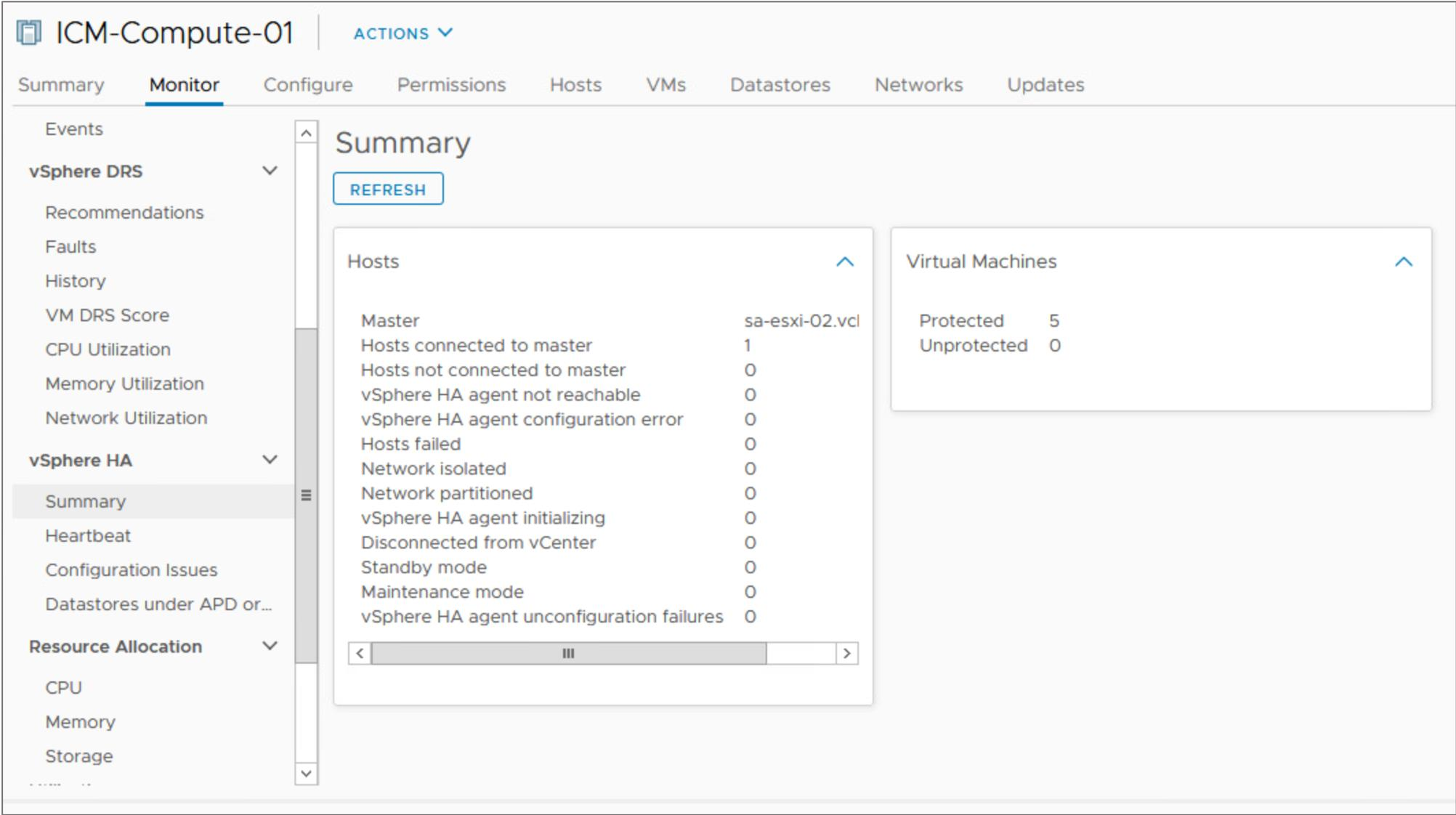Click Hosts card scroll right arrow

coord(847,654)
